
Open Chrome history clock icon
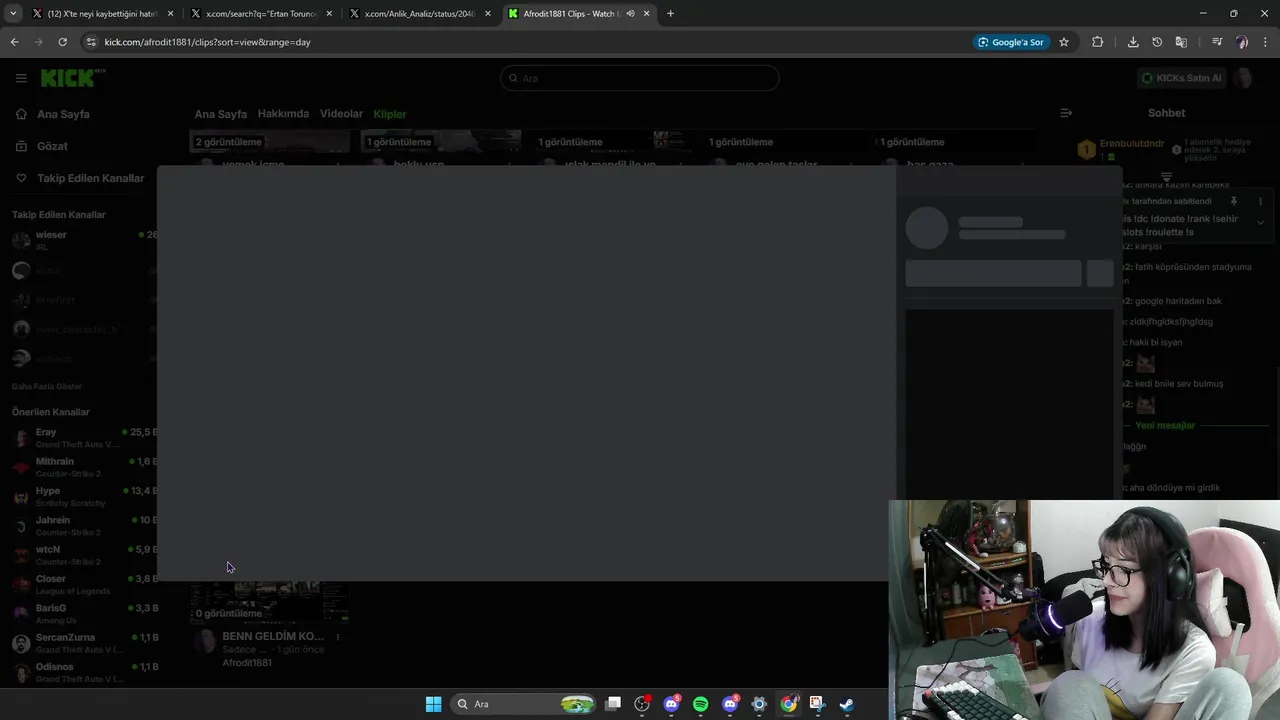point(1157,42)
